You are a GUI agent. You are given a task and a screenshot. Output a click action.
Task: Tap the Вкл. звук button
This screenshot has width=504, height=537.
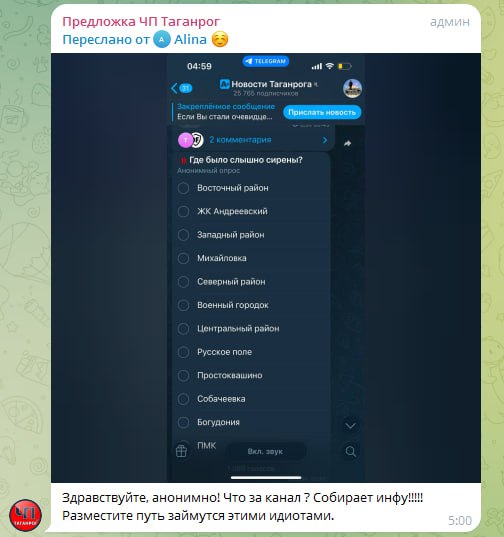click(265, 451)
